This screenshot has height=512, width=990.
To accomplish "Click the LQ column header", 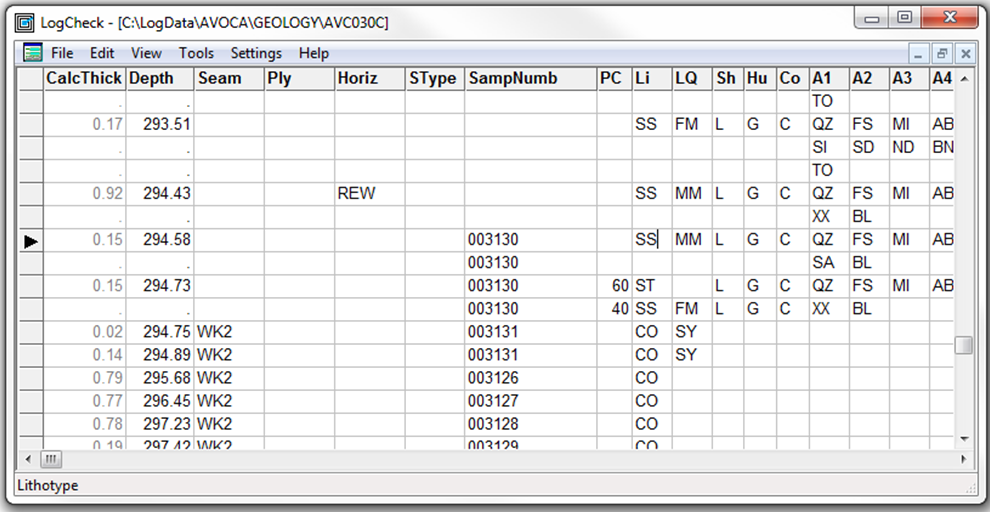I will (692, 78).
